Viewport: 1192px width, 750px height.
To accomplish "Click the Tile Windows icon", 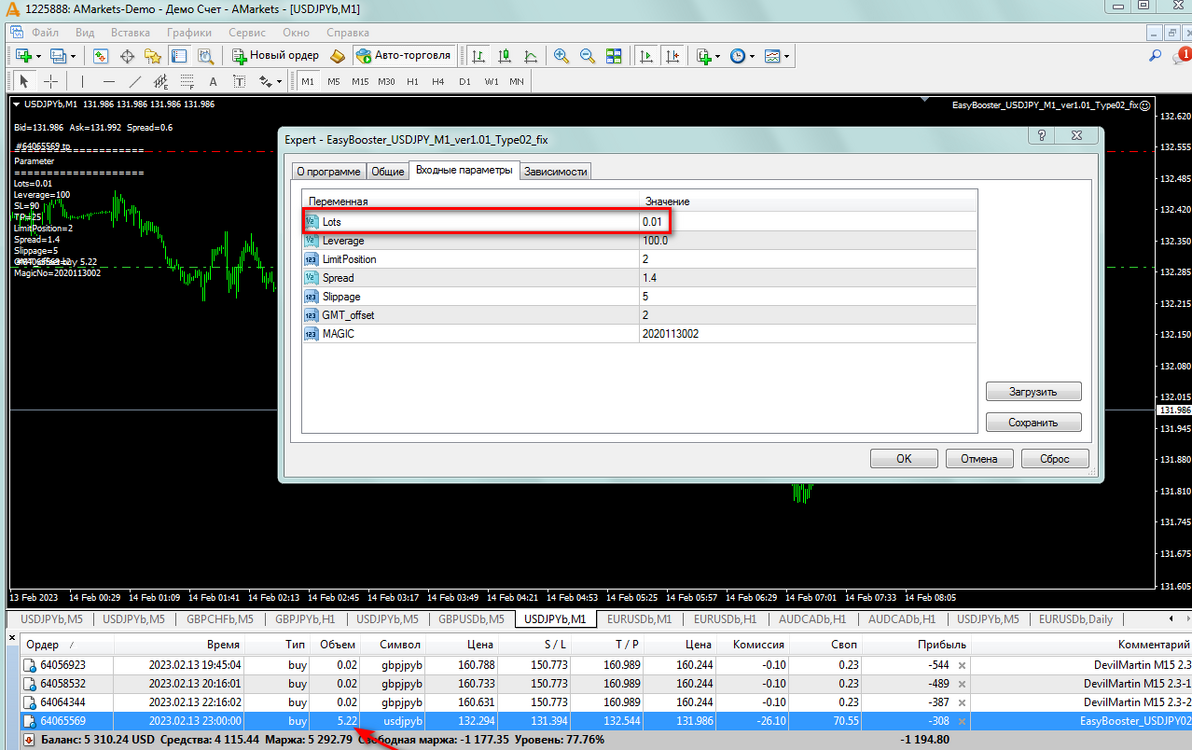I will (613, 55).
